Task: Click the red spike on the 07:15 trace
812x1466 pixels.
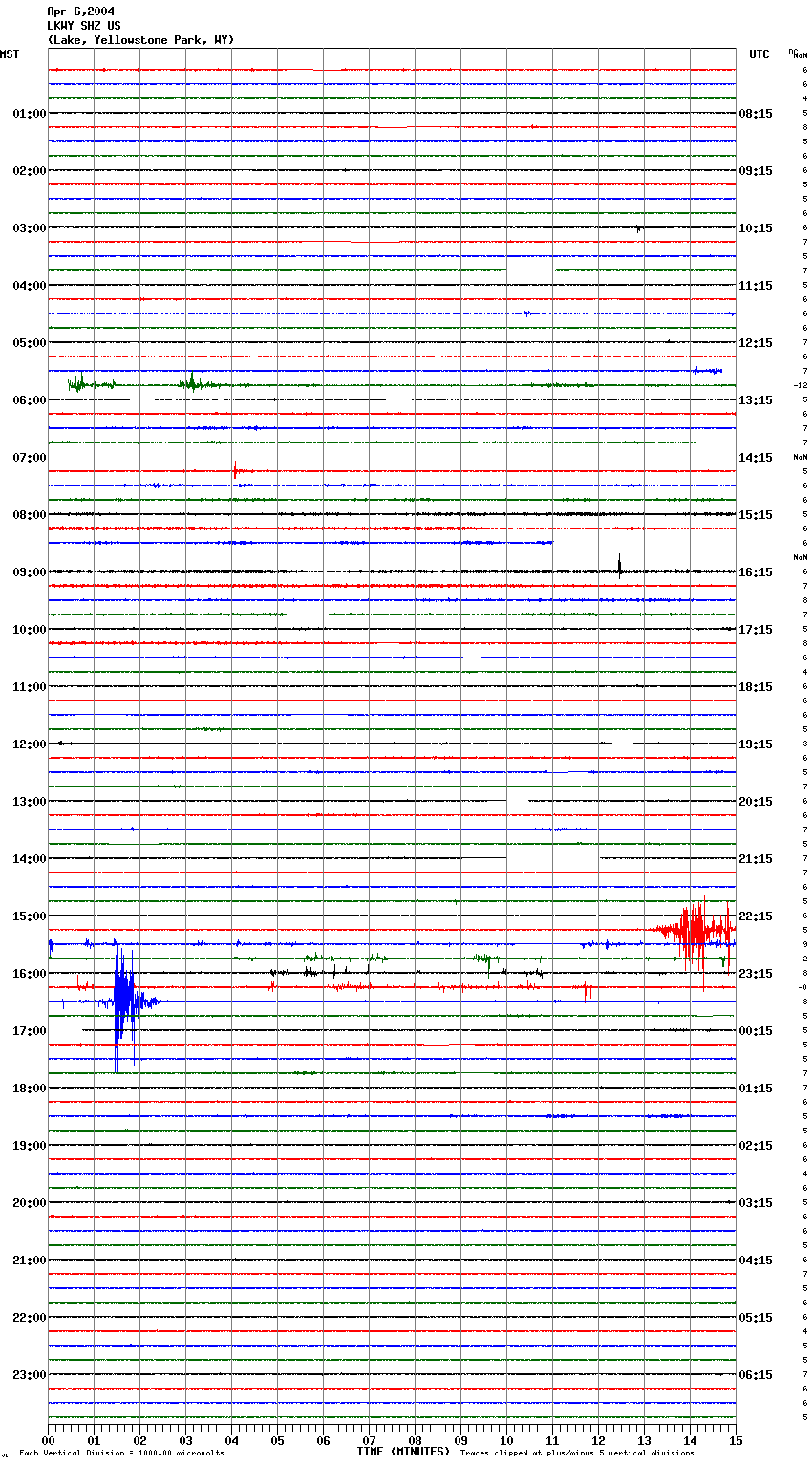Action: click(x=235, y=469)
